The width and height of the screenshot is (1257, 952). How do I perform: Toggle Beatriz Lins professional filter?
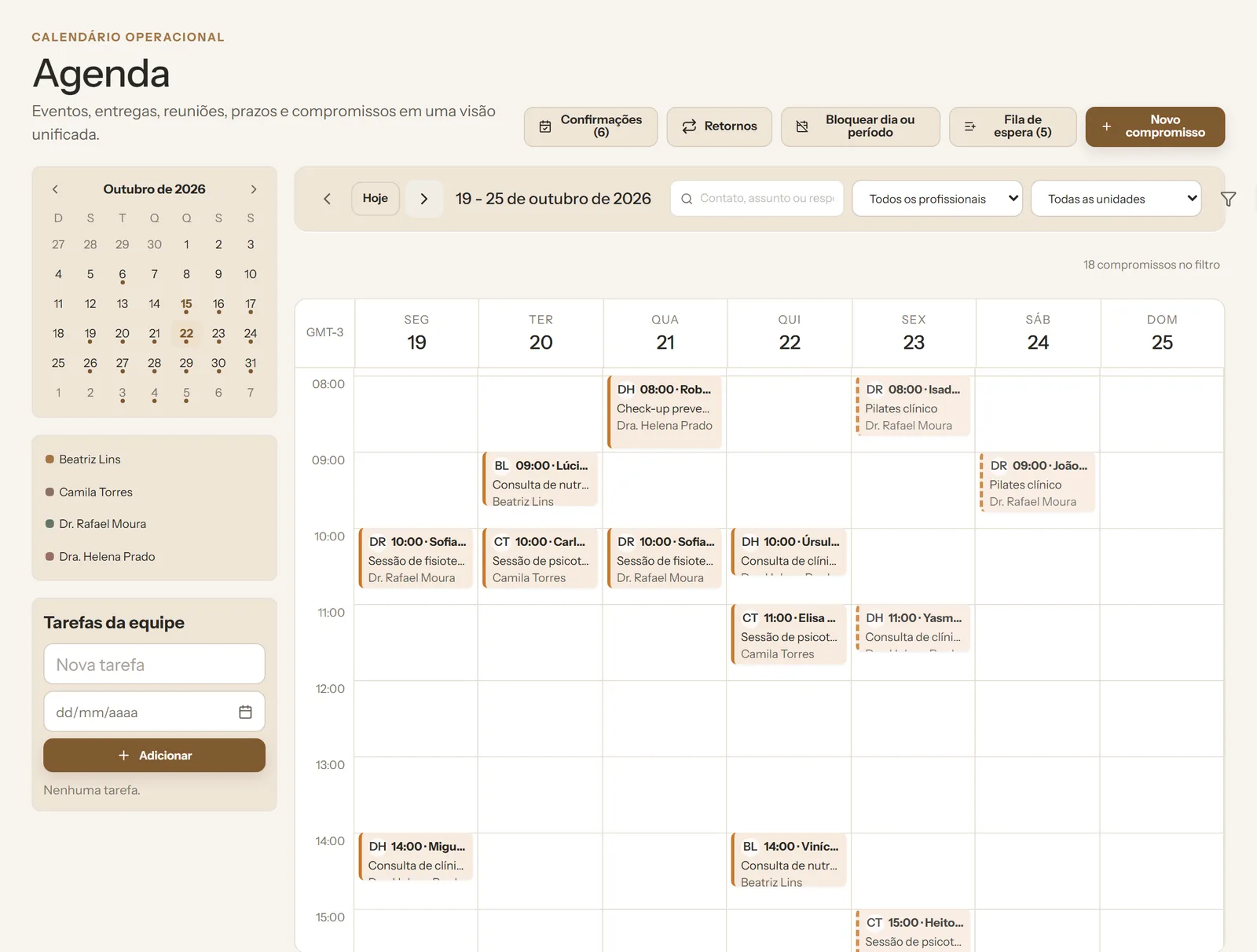83,460
